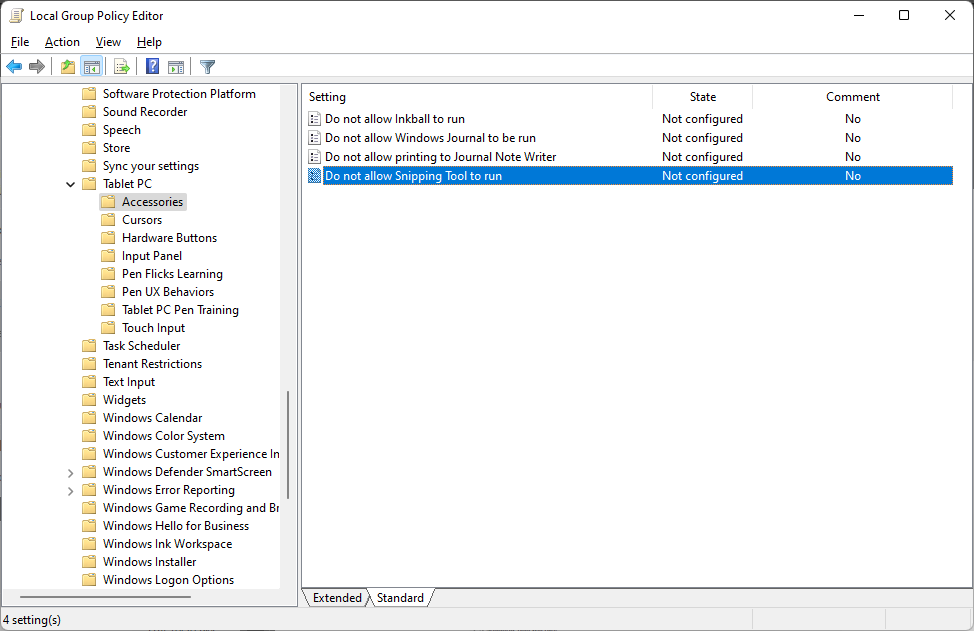Collapse the Tablet PC tree node

pos(70,184)
